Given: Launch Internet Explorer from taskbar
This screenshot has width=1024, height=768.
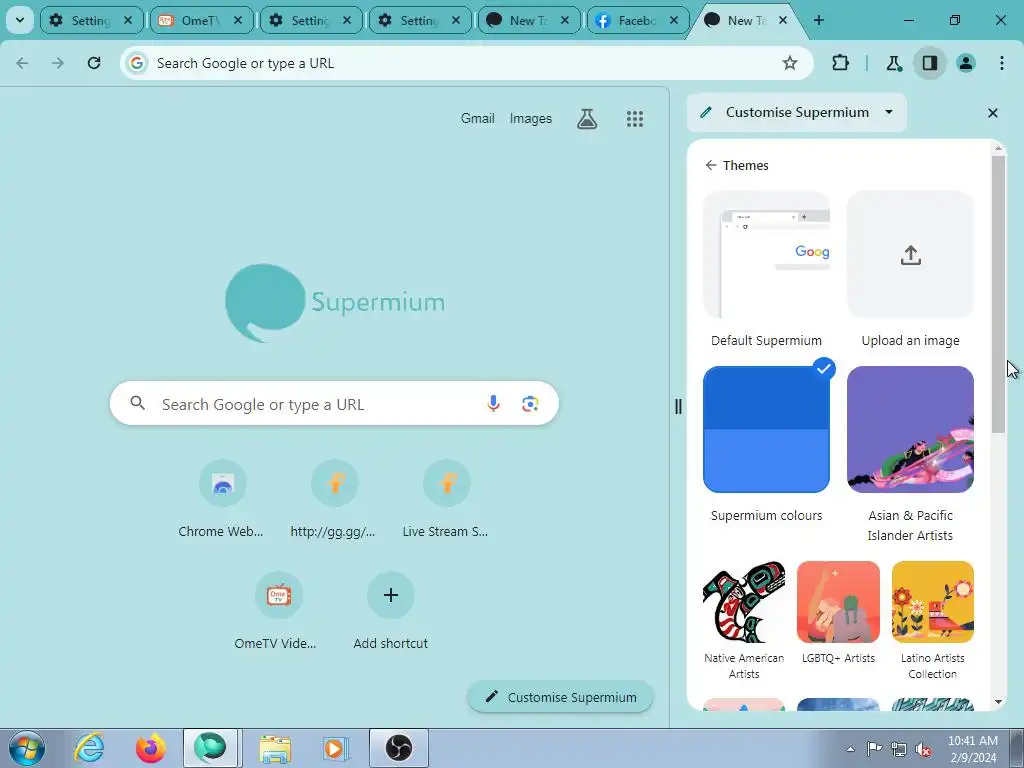Looking at the screenshot, I should (x=89, y=748).
